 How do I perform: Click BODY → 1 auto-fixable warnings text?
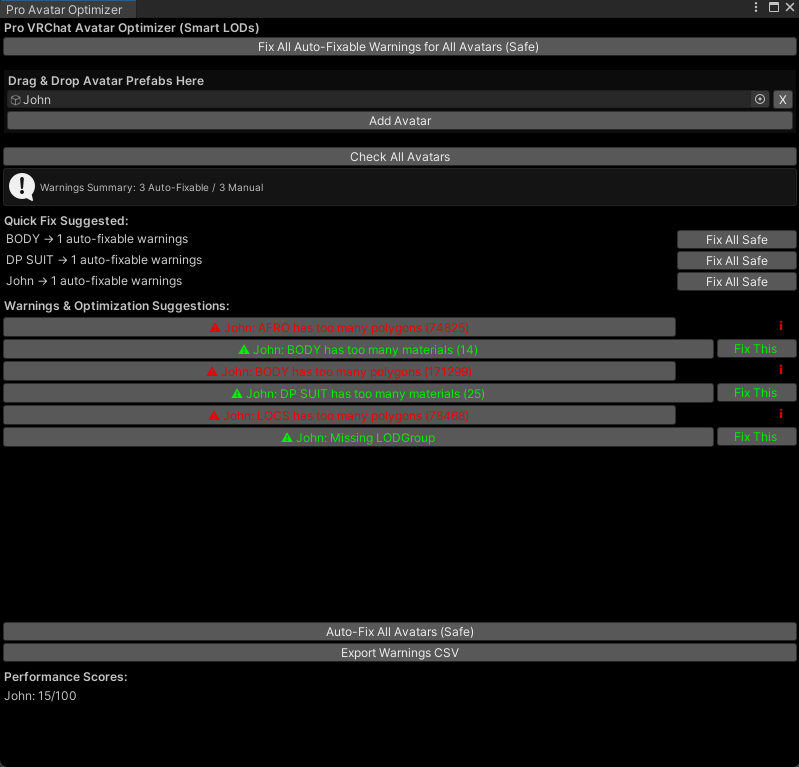[x=97, y=239]
